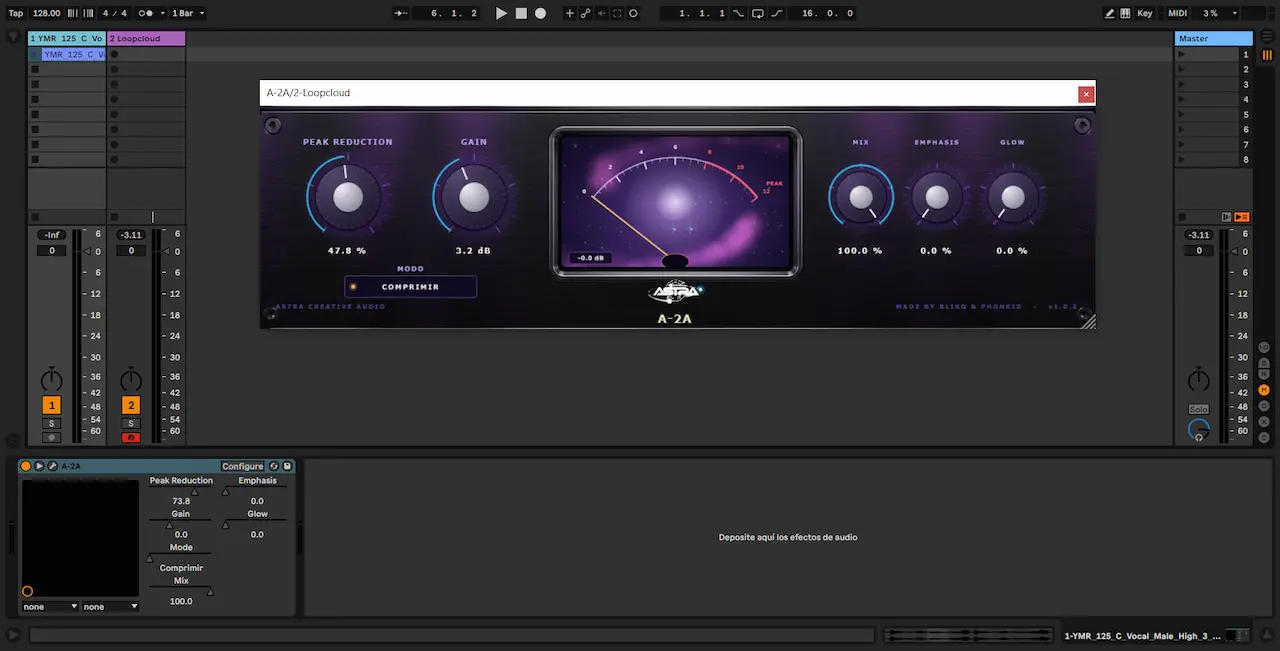
Task: Solo track 2 with S button
Action: point(131,424)
